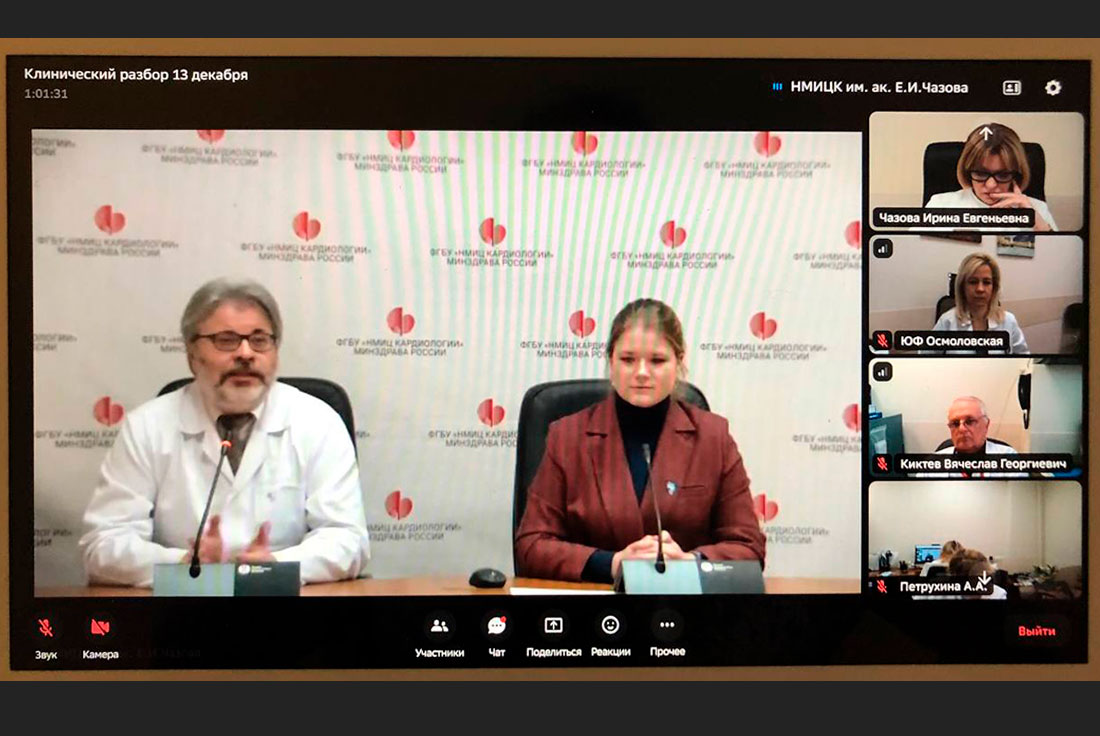The width and height of the screenshot is (1100, 736).
Task: Click the active speaker audio indicator icon
Action: coord(777,87)
